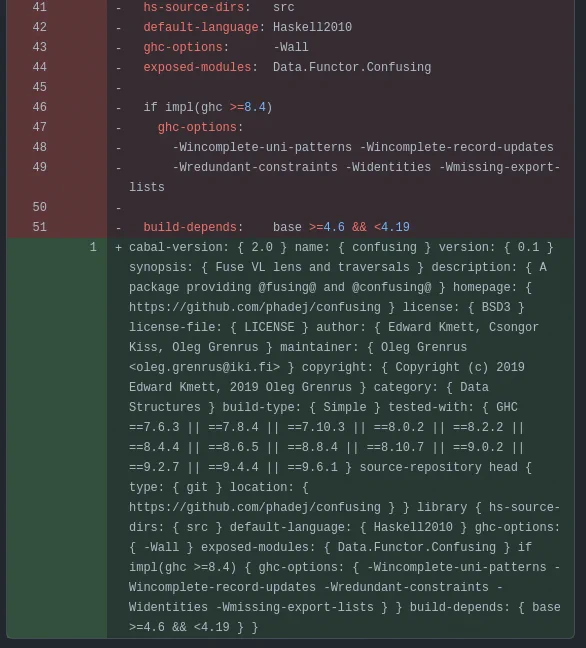
Task: Click 'maintainer:' in the added block
Action: 319,347
